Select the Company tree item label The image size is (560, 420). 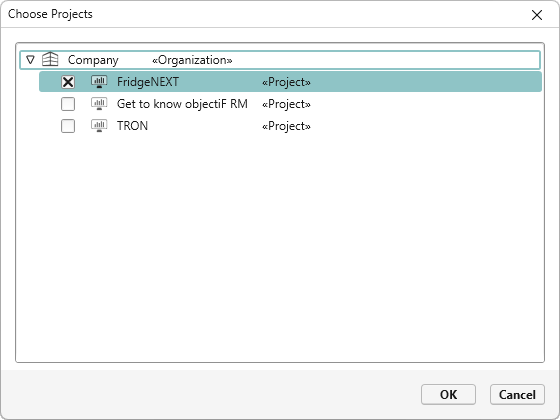point(93,60)
